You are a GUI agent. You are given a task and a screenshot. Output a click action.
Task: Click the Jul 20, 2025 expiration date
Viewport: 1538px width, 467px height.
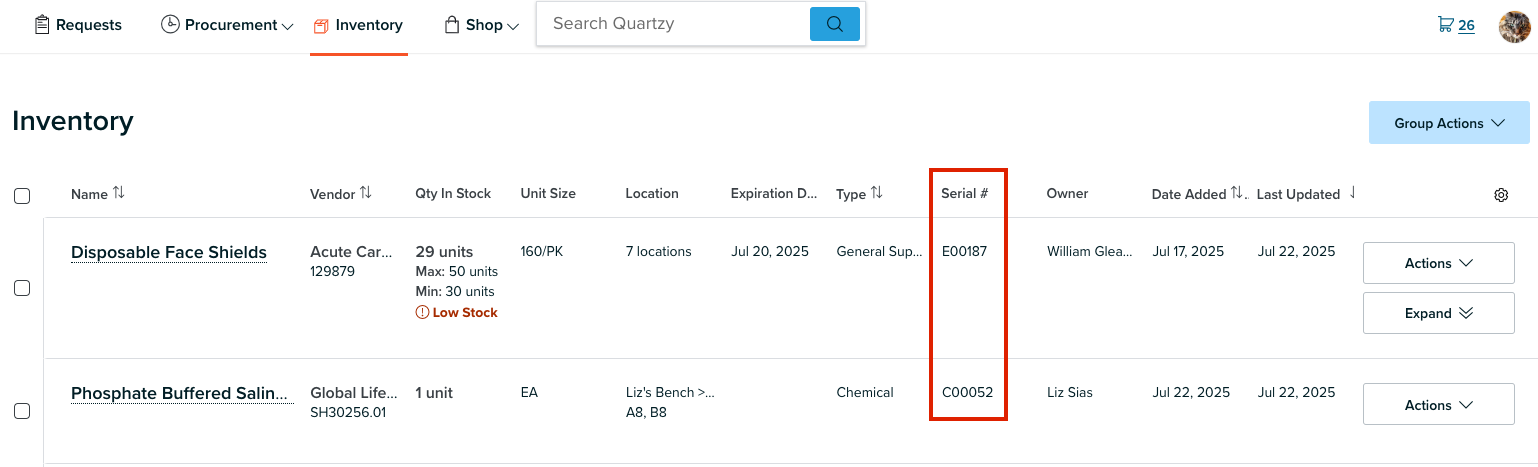tap(769, 251)
